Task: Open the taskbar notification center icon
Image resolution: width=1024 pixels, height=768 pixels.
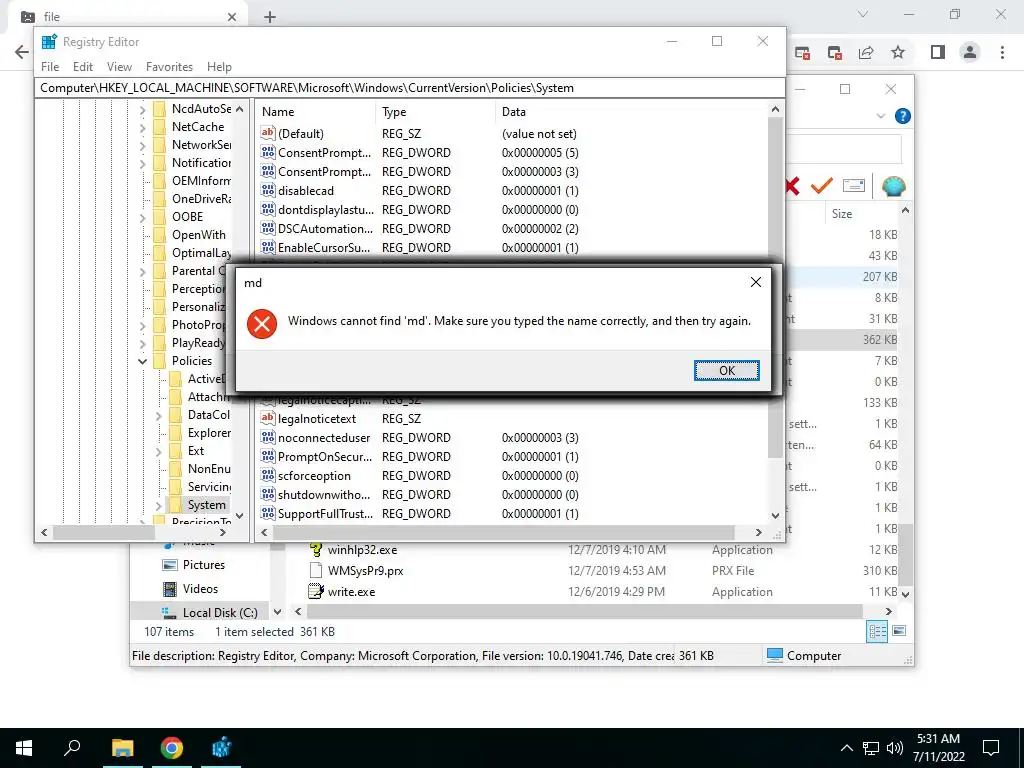Action: pos(991,748)
